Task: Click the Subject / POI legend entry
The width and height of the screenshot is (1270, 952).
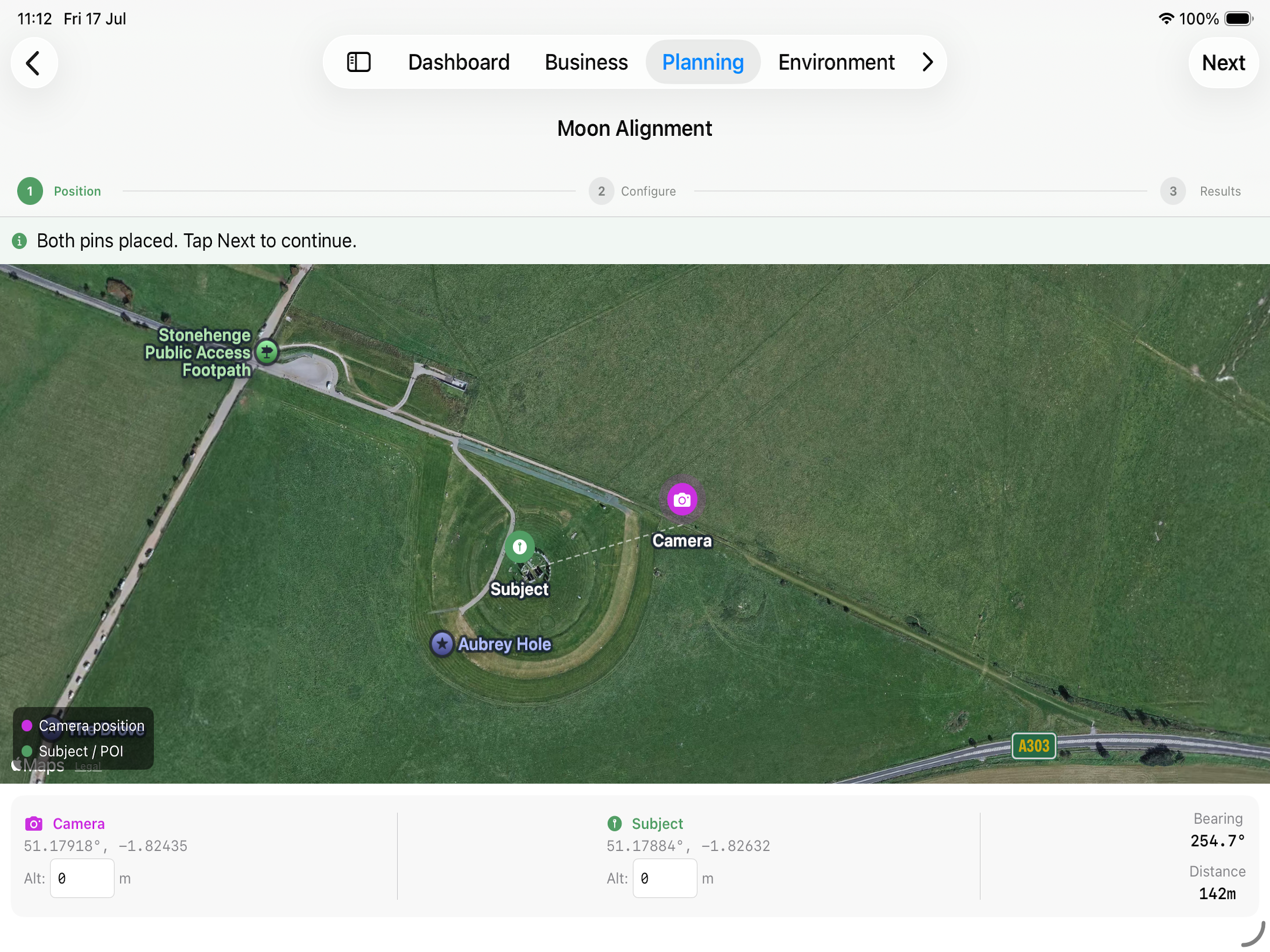Action: tap(73, 751)
